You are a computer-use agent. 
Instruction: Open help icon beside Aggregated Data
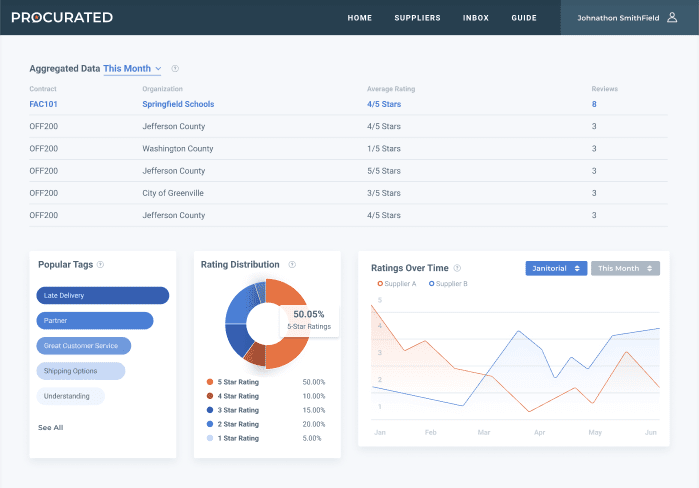coord(175,69)
